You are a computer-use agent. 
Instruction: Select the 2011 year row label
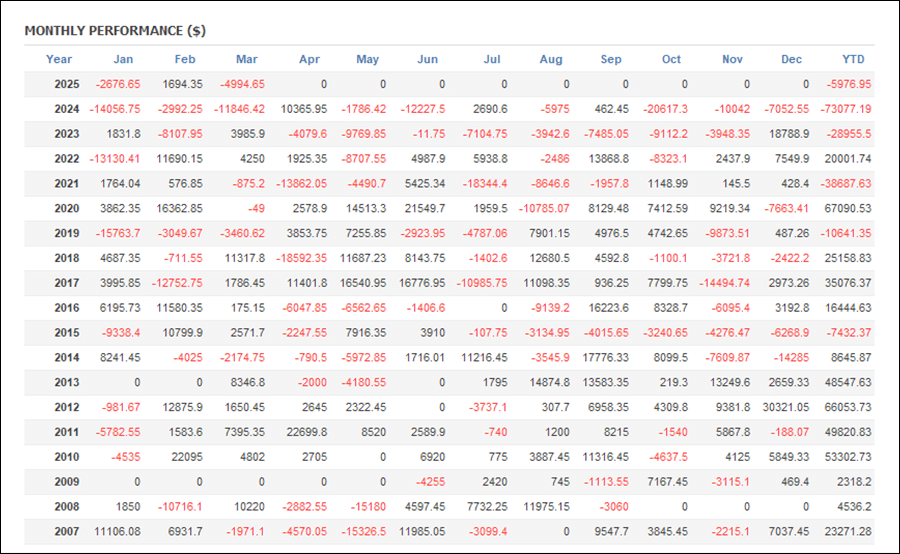67,432
